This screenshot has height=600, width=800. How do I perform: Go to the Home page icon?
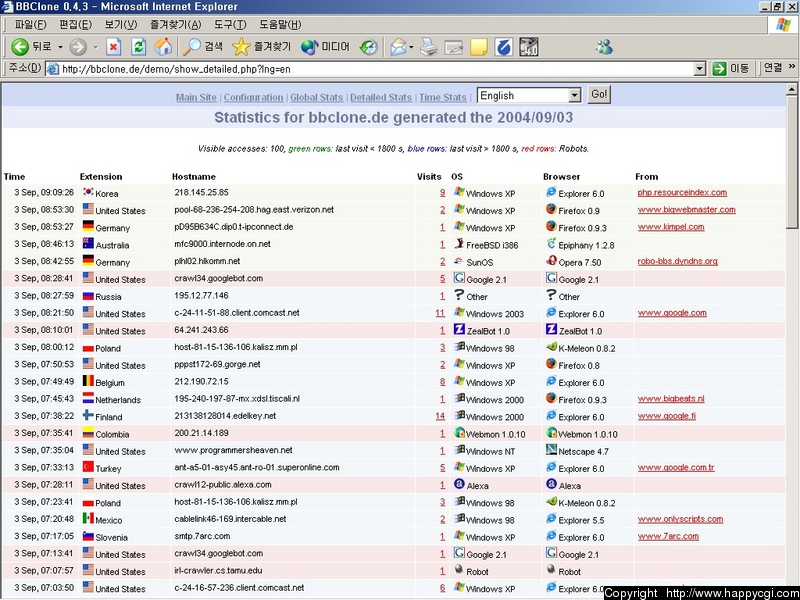[x=164, y=47]
